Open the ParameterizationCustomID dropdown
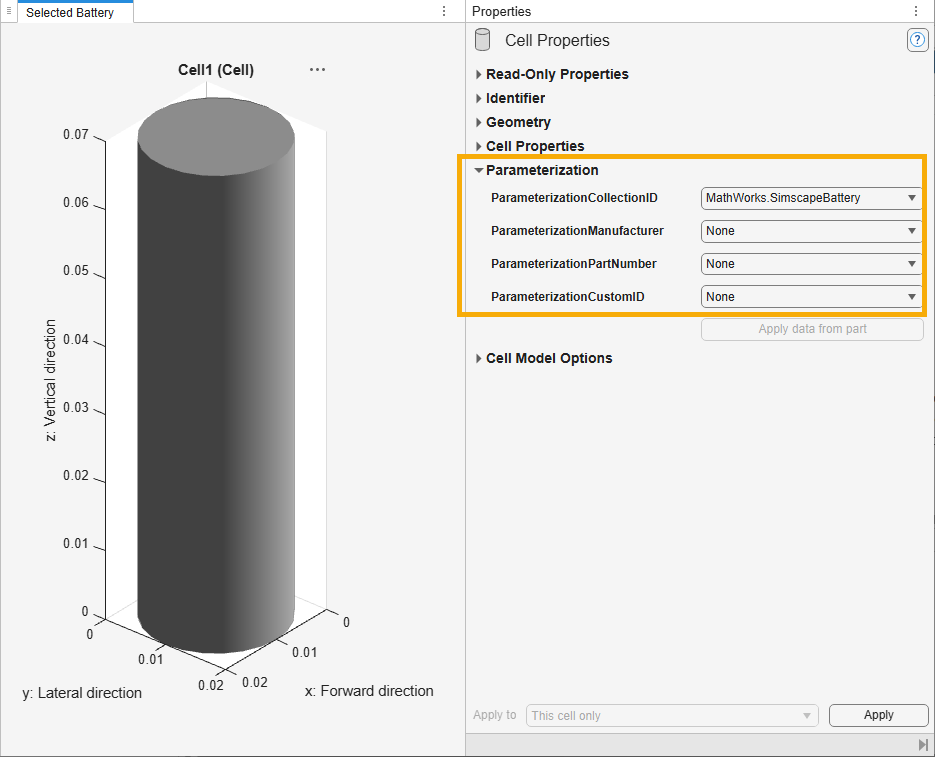The image size is (935, 757). (x=812, y=296)
